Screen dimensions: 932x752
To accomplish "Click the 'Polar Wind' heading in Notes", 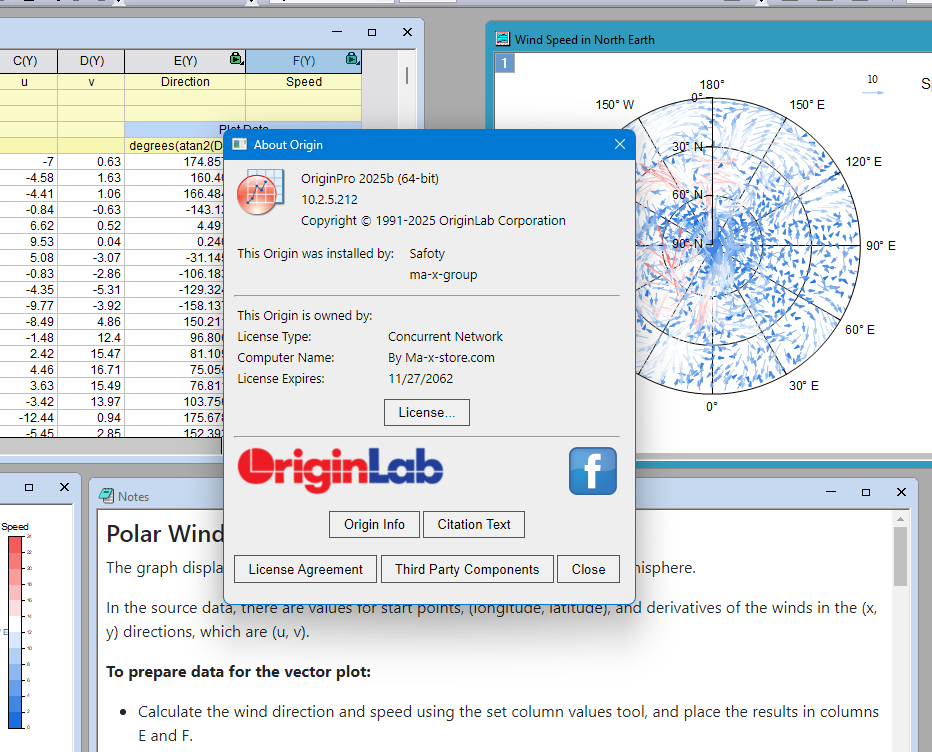I will tap(165, 533).
